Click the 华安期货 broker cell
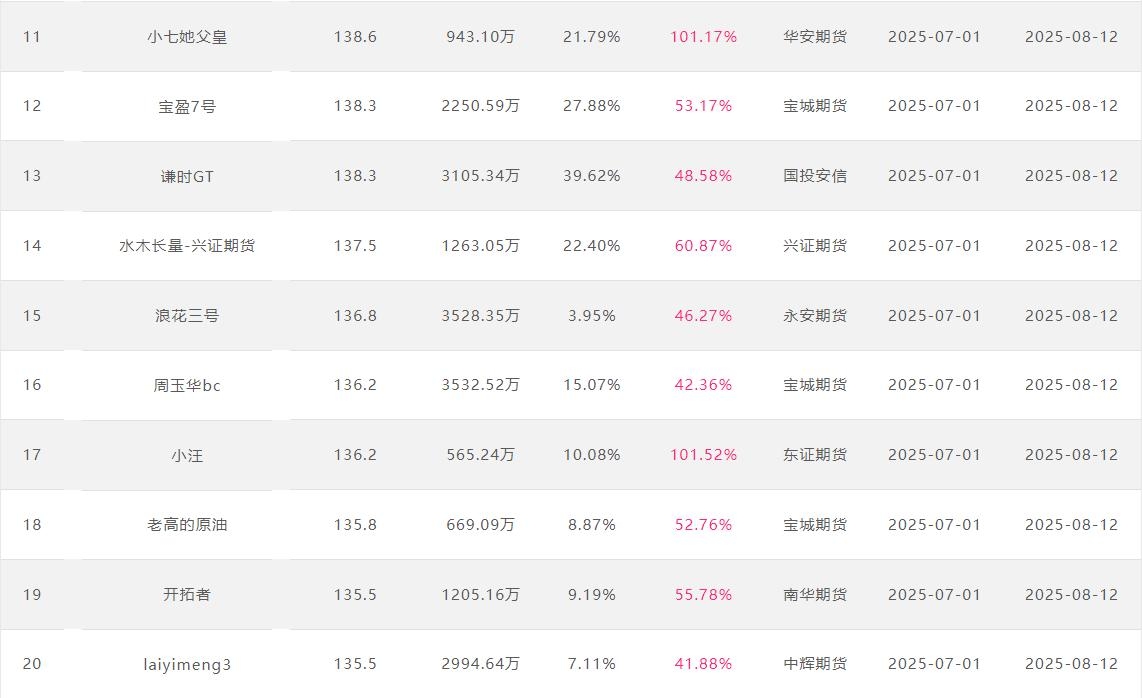The height and width of the screenshot is (698, 1142). (x=815, y=36)
